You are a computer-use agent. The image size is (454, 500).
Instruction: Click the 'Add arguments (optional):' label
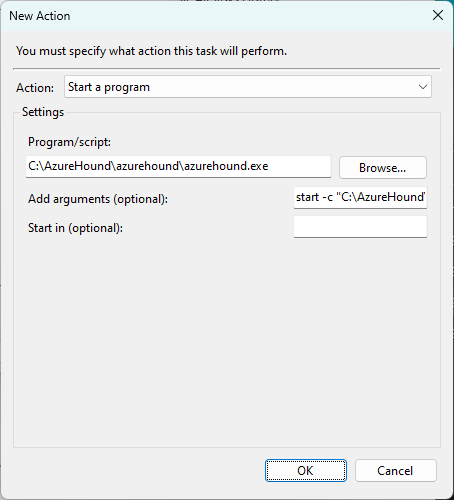[98, 199]
